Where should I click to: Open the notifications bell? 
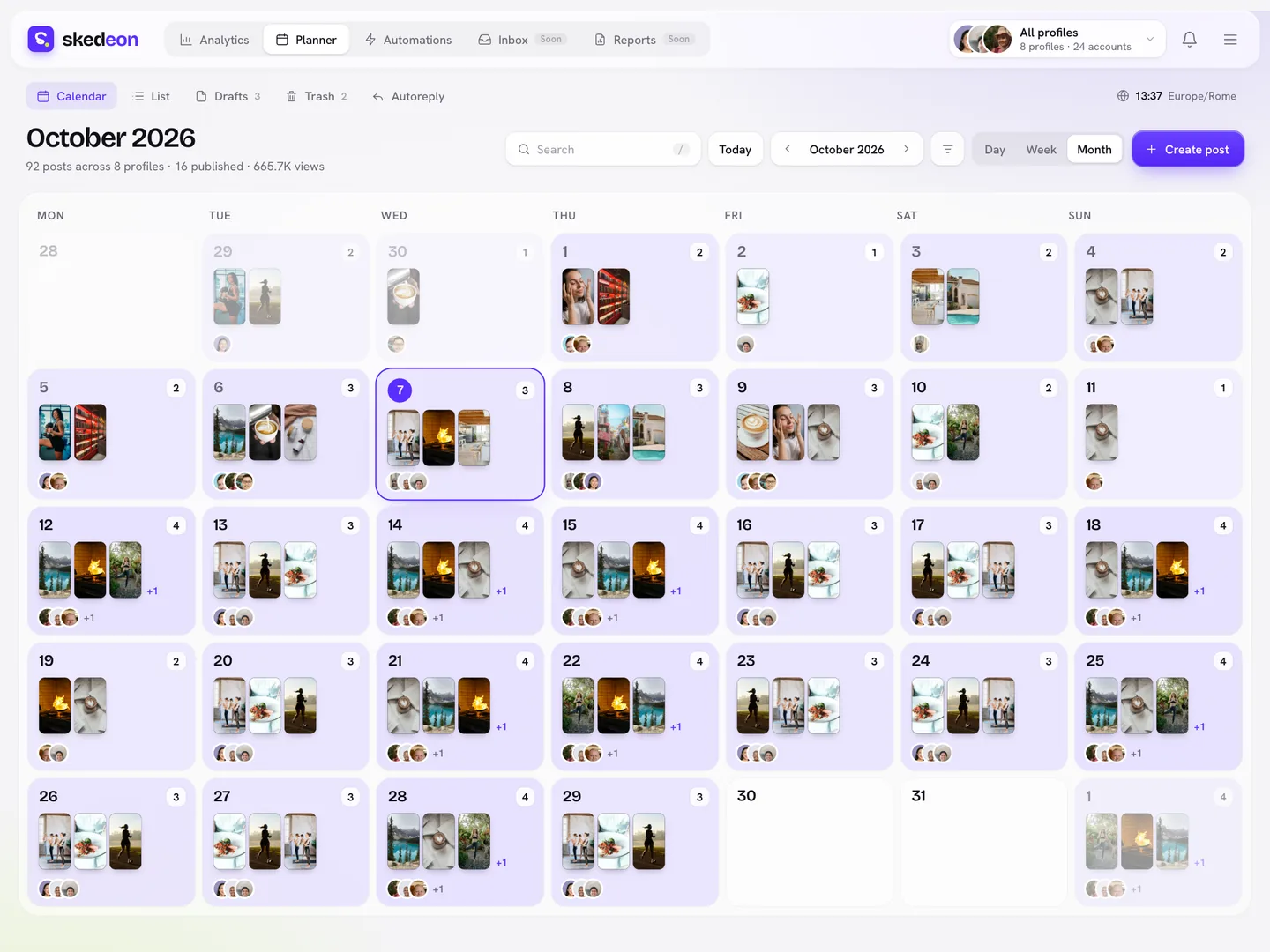click(1190, 39)
